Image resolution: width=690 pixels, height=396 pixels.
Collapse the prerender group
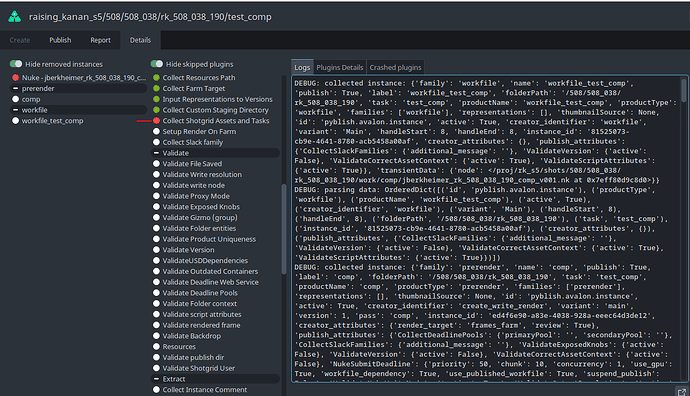point(15,88)
